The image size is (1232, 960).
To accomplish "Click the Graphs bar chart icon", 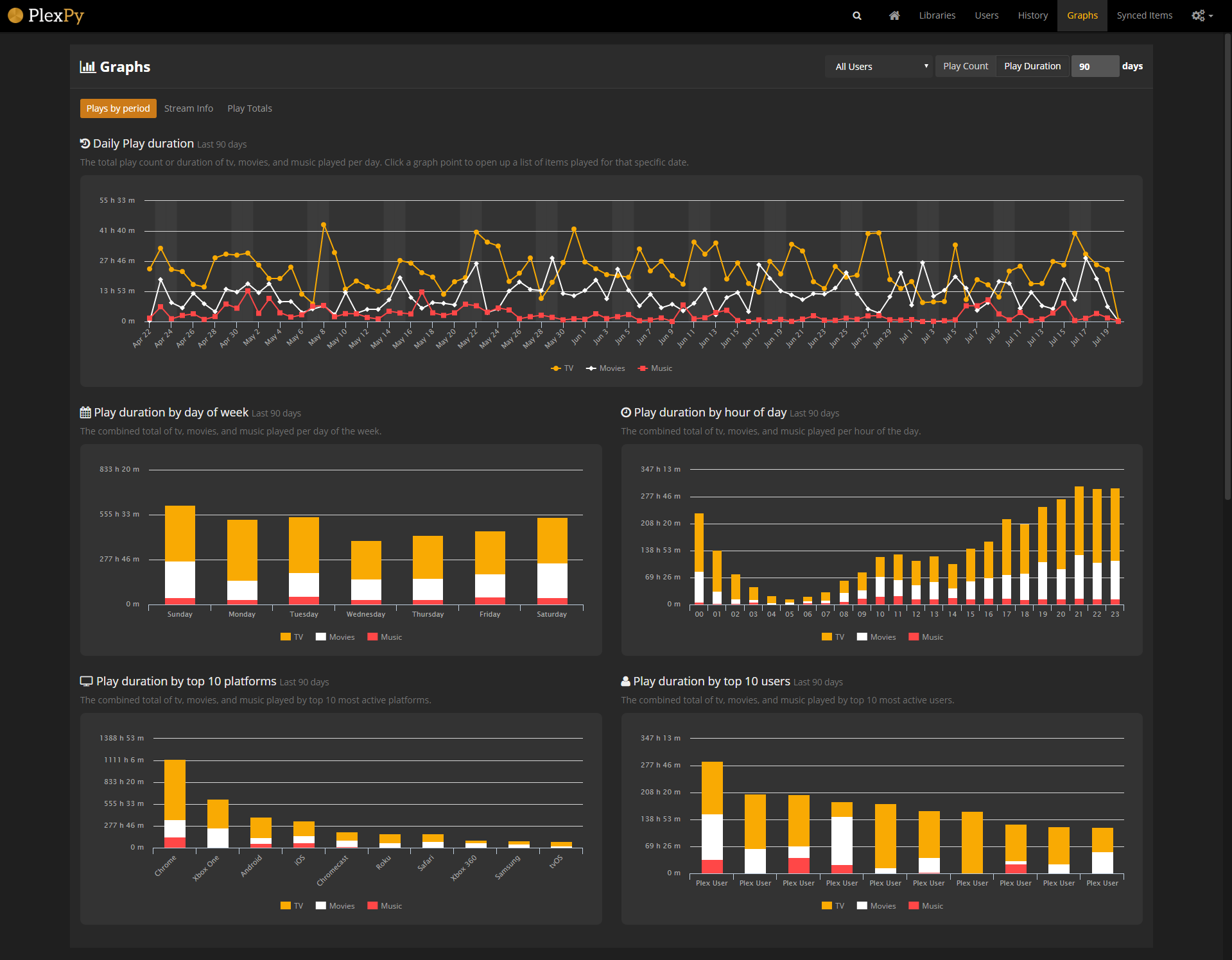I will tap(87, 67).
